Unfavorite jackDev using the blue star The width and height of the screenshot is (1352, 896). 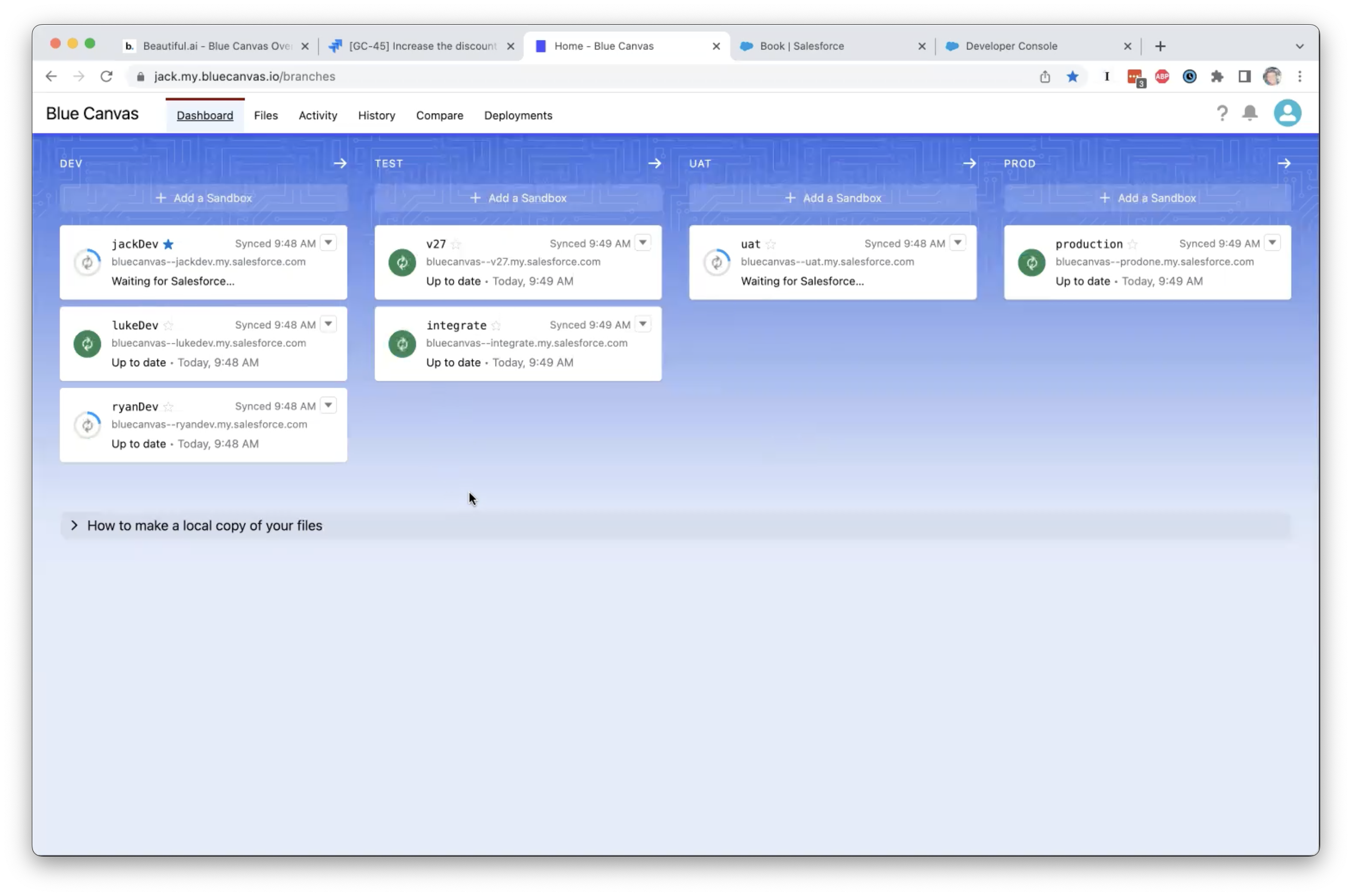(x=168, y=245)
